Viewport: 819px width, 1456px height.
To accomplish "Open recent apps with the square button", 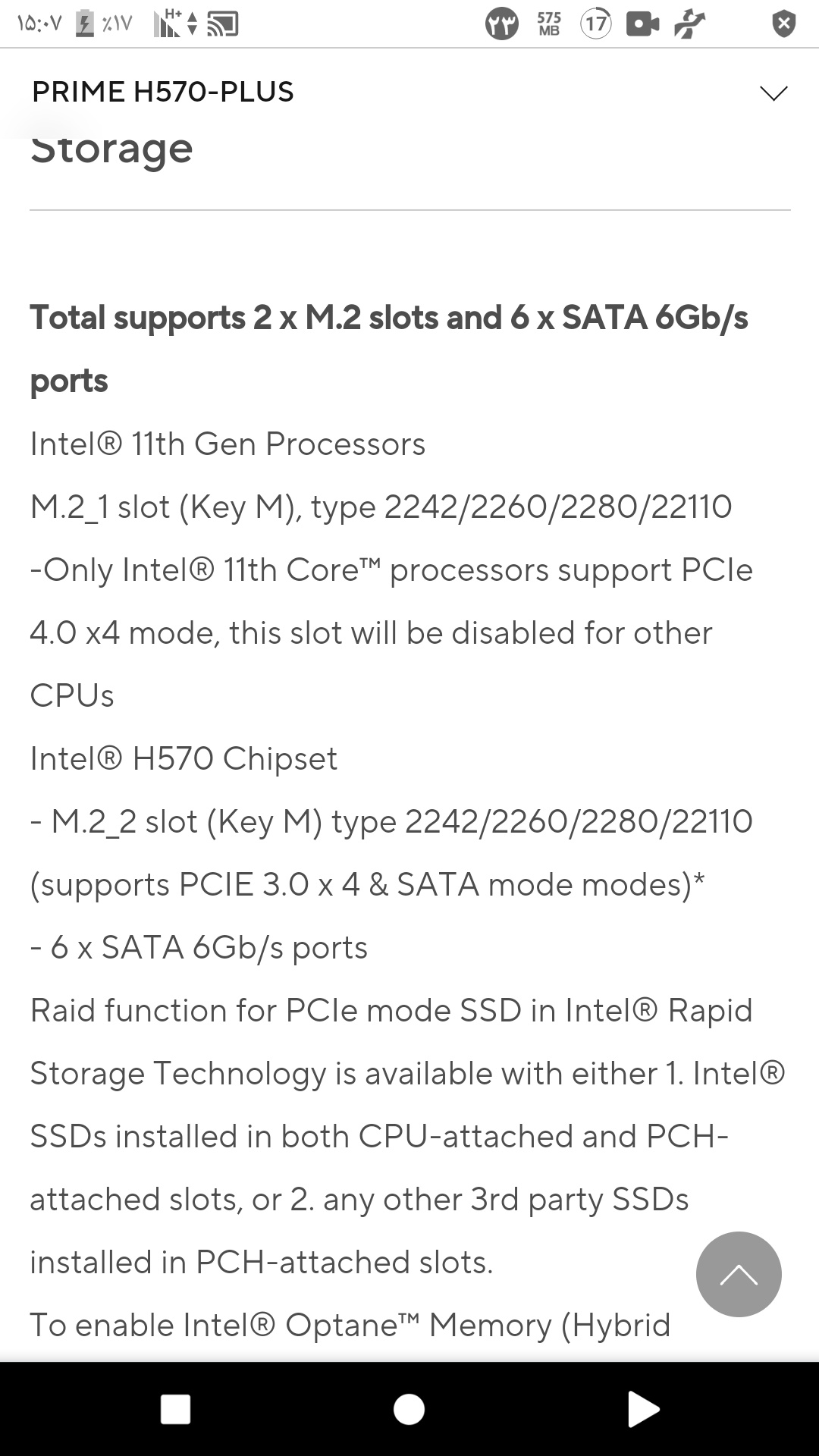I will pyautogui.click(x=175, y=1409).
